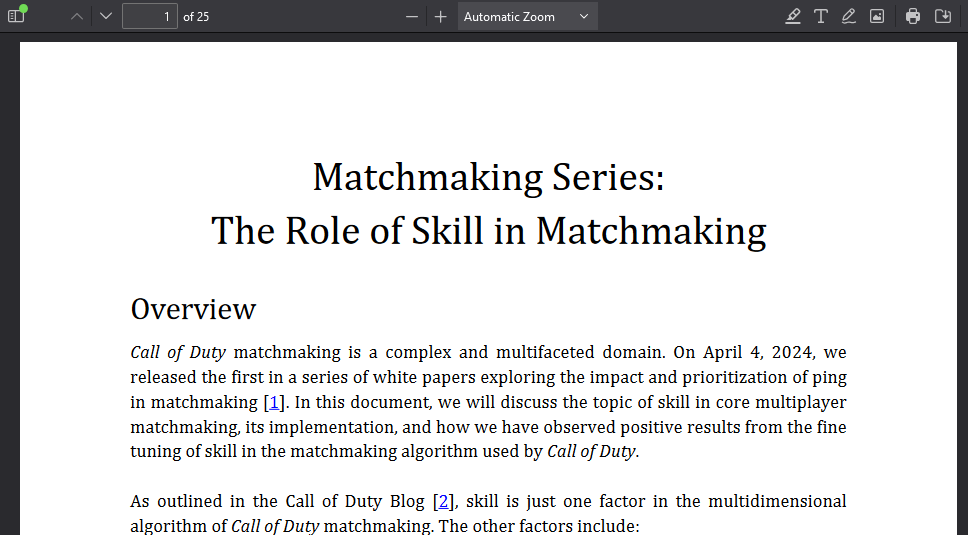Select the Highlight tool

click(x=793, y=16)
